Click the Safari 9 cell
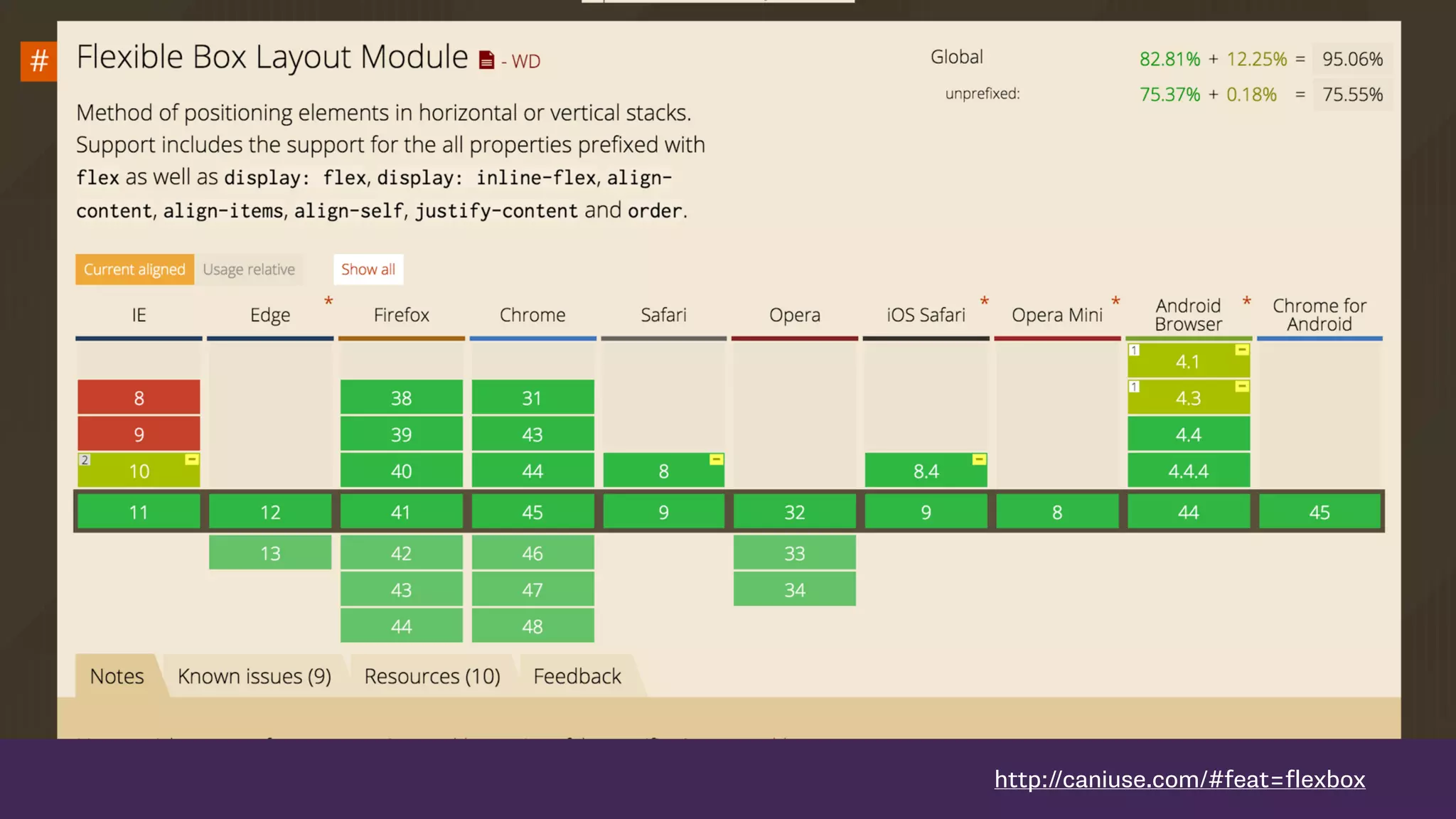The height and width of the screenshot is (819, 1456). (664, 512)
